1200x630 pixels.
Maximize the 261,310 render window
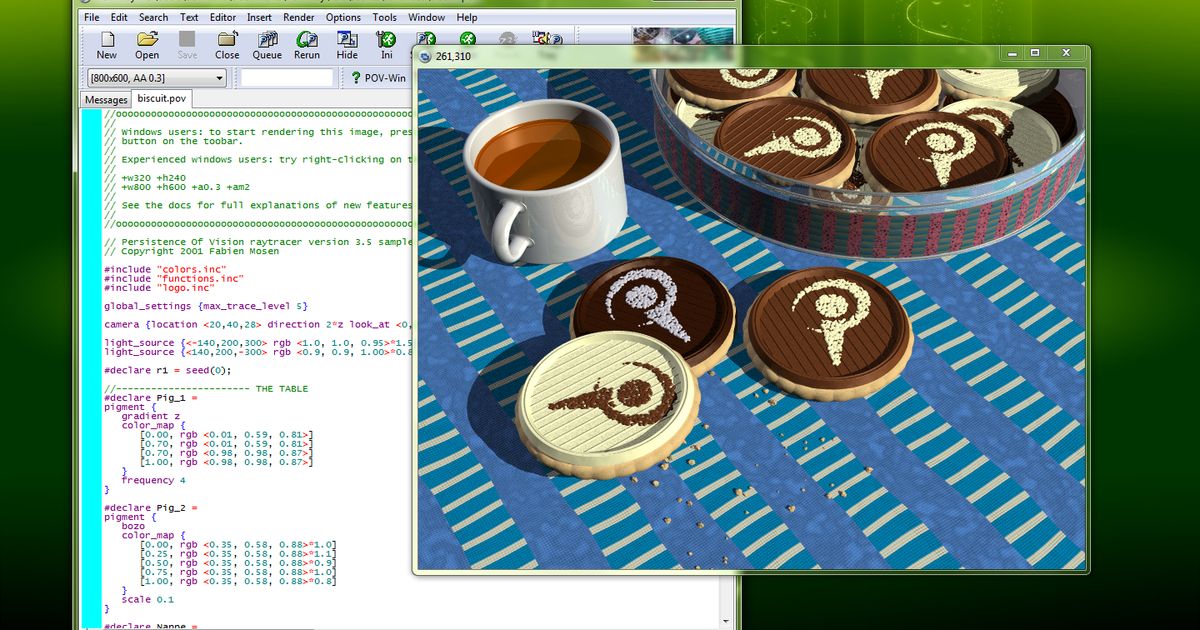(1035, 52)
